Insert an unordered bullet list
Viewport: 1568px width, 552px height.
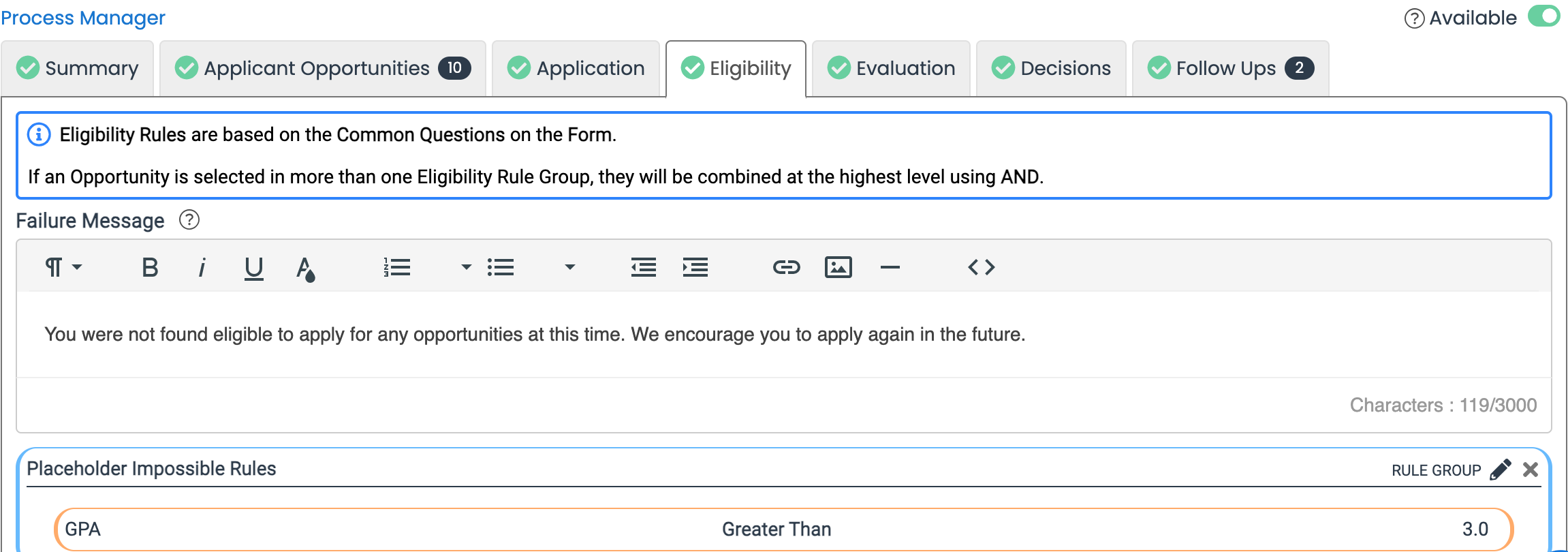[501, 267]
